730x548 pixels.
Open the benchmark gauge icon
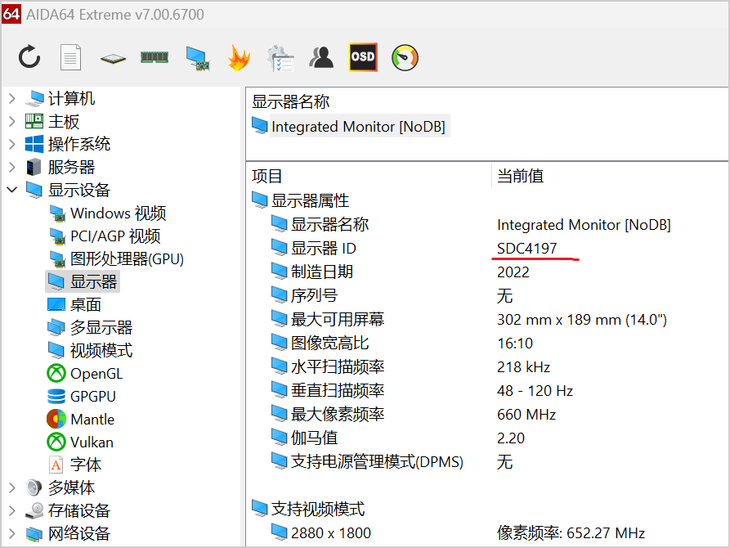[x=405, y=58]
